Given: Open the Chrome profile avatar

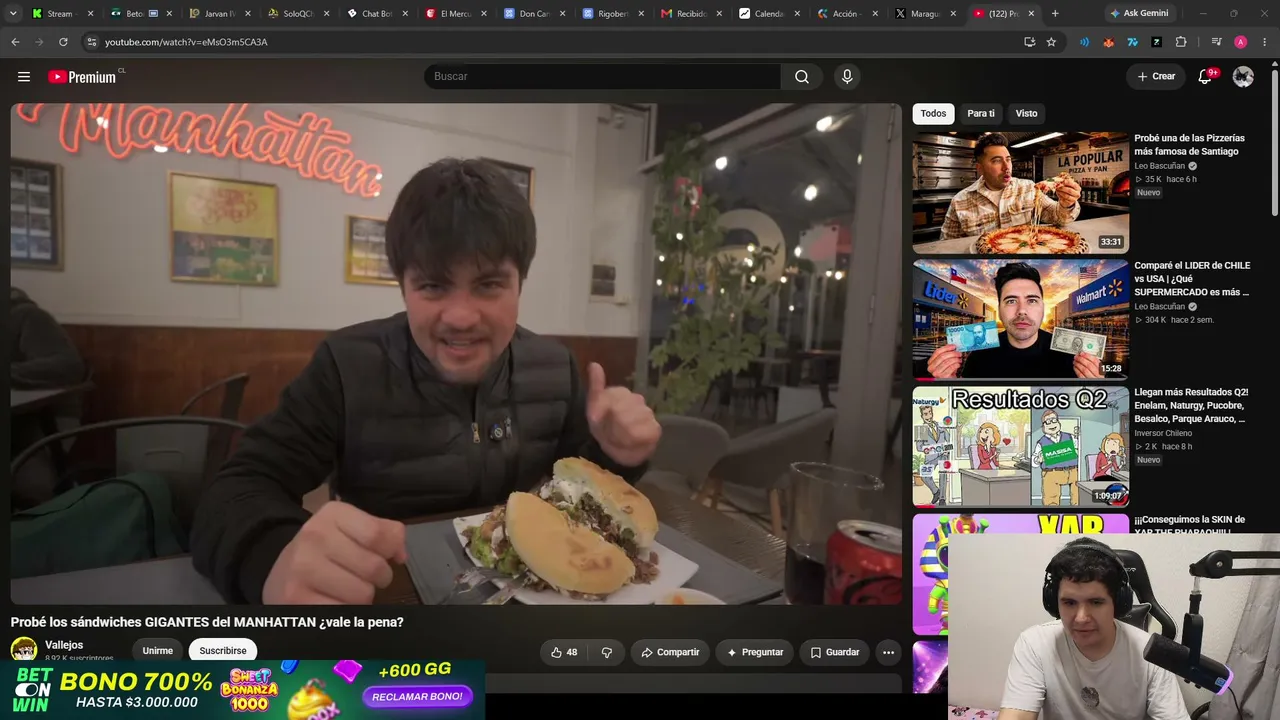Looking at the screenshot, I should click(1240, 42).
